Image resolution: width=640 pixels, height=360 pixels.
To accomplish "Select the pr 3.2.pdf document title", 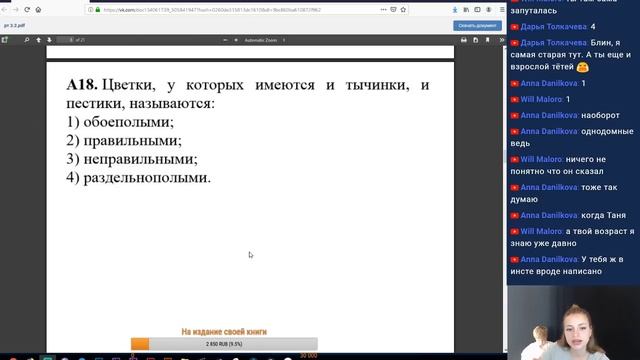I will [x=15, y=25].
